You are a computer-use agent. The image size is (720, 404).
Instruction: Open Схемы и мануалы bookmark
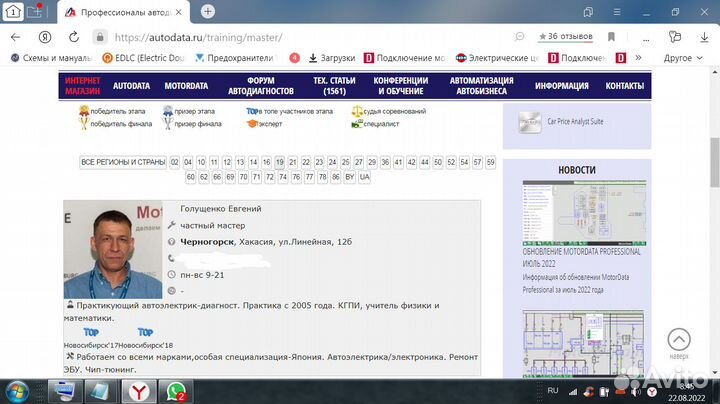click(x=52, y=58)
